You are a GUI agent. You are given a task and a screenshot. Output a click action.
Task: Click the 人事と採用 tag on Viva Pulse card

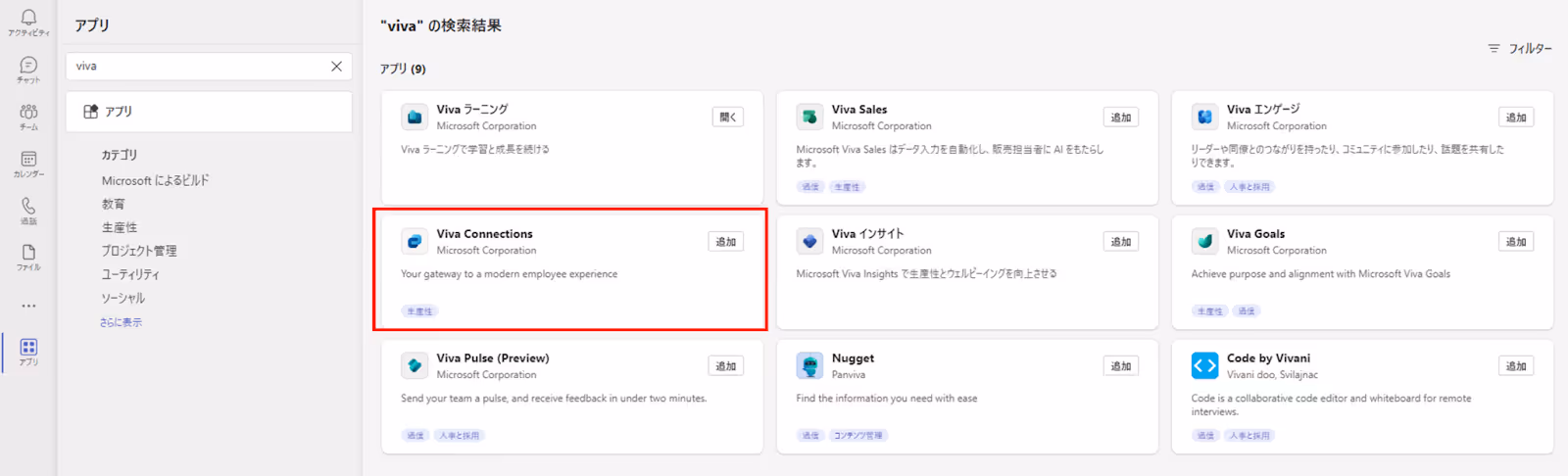point(460,436)
